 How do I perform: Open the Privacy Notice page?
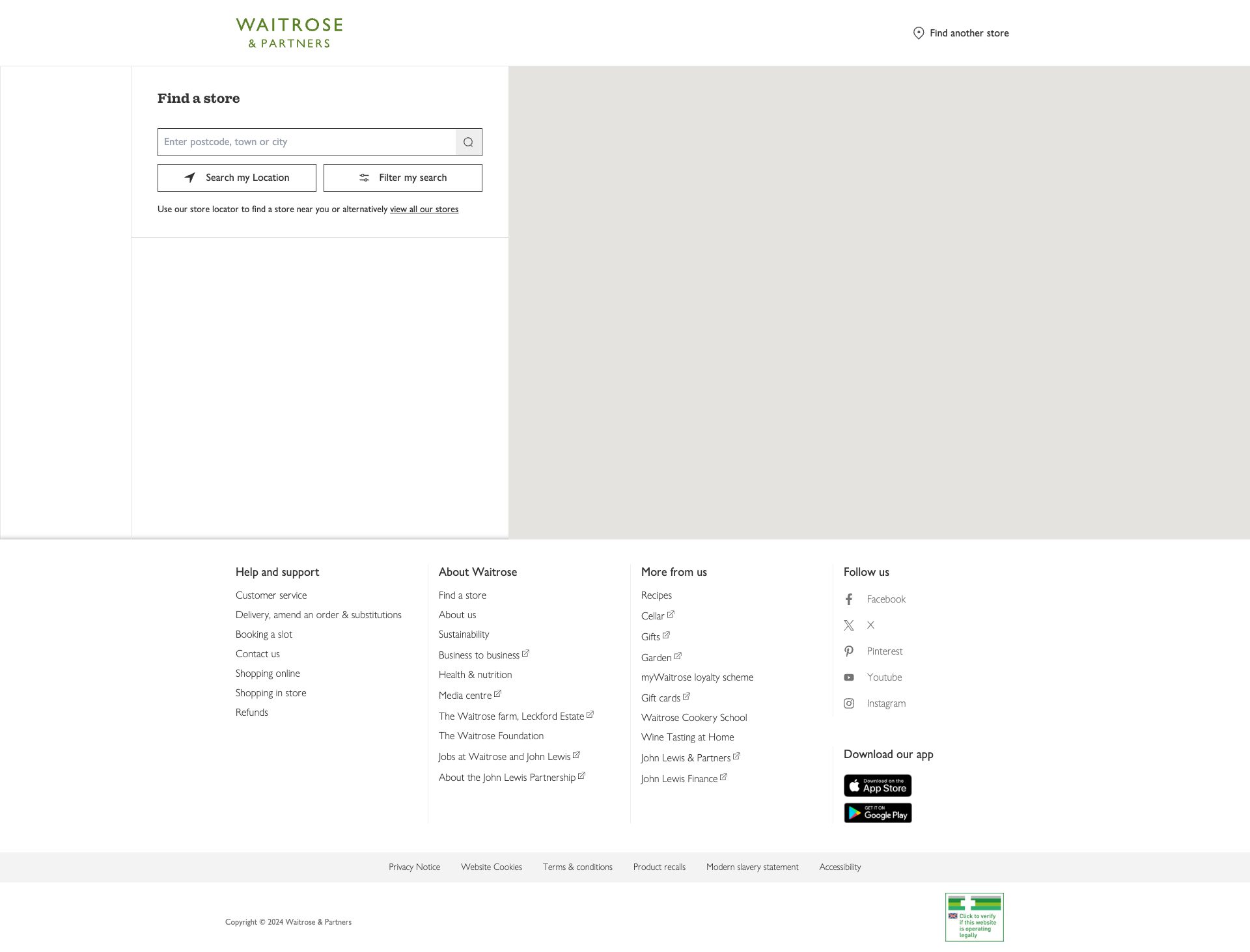point(414,867)
